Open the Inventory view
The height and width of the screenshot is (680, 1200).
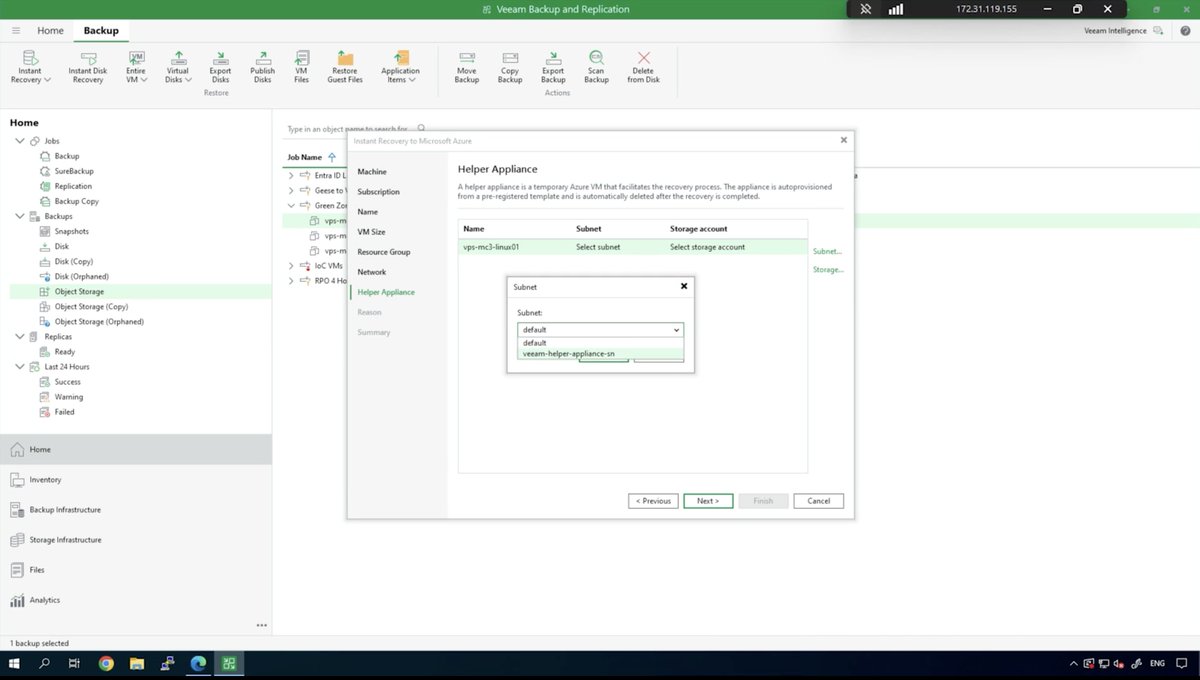tap(135, 480)
